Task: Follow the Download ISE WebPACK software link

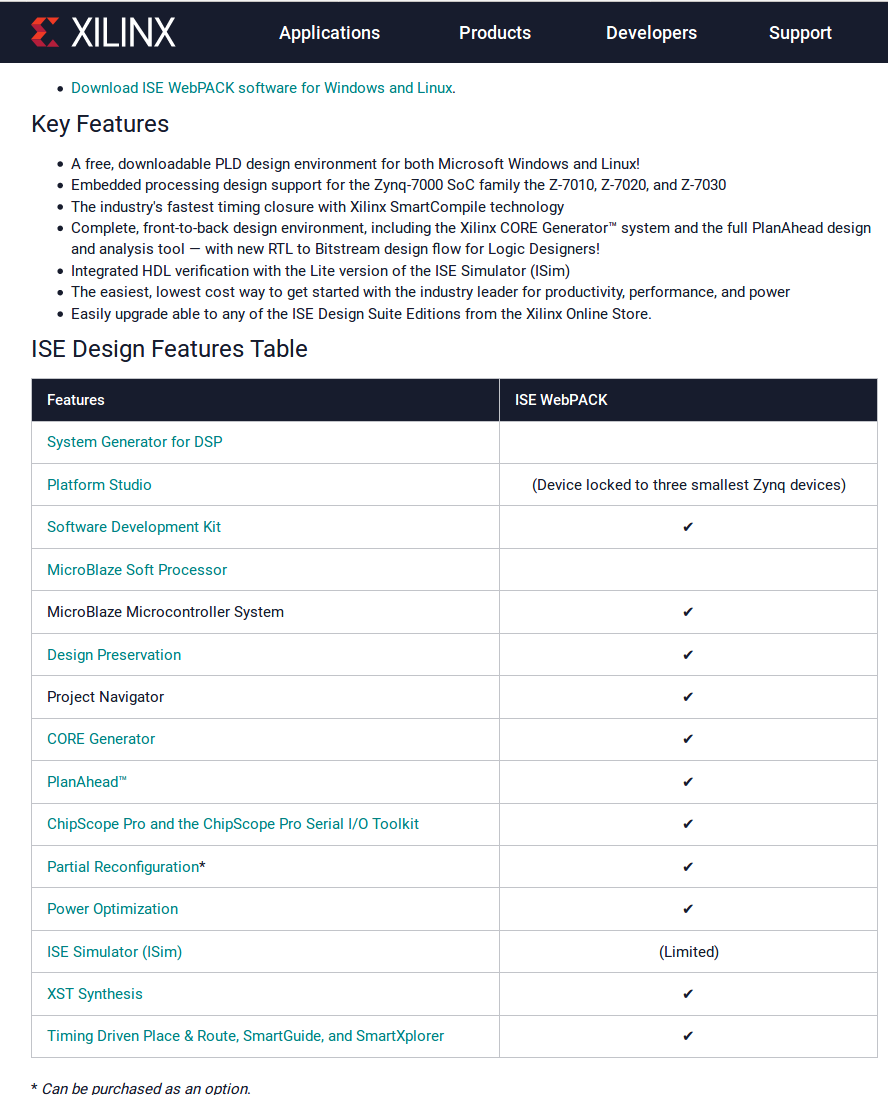Action: click(262, 88)
